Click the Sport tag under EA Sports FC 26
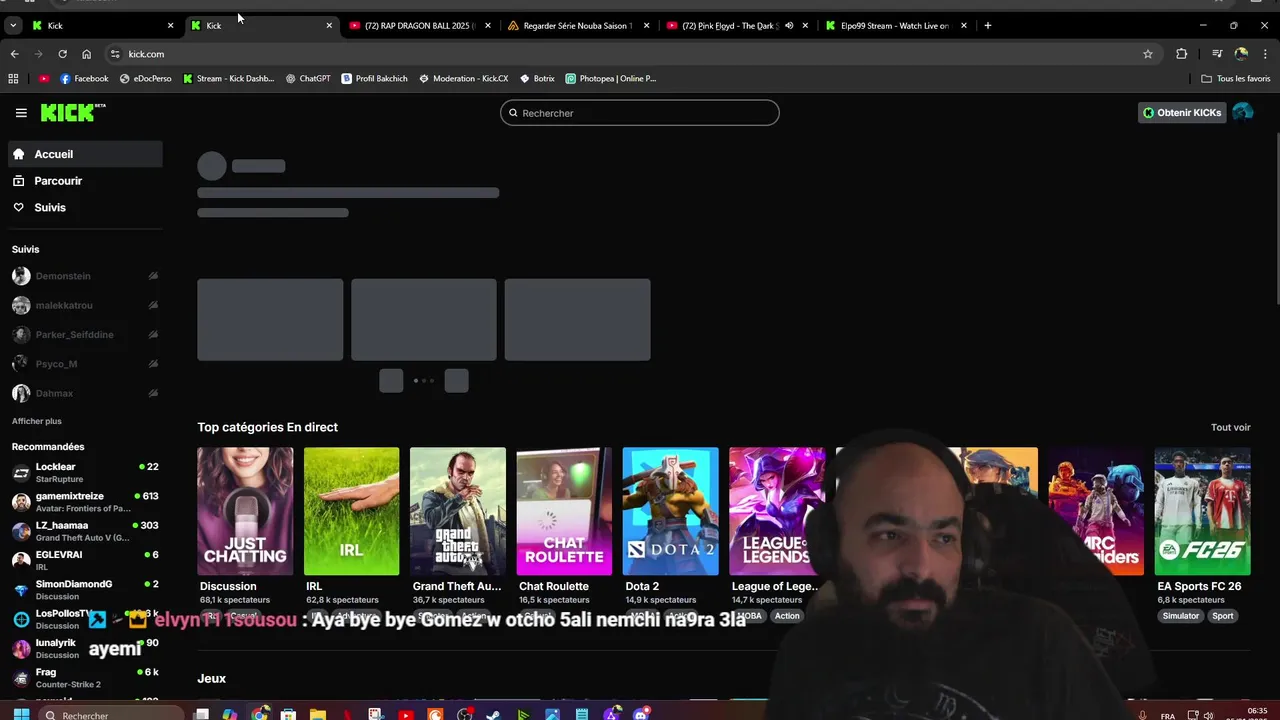1280x720 pixels. tap(1223, 616)
